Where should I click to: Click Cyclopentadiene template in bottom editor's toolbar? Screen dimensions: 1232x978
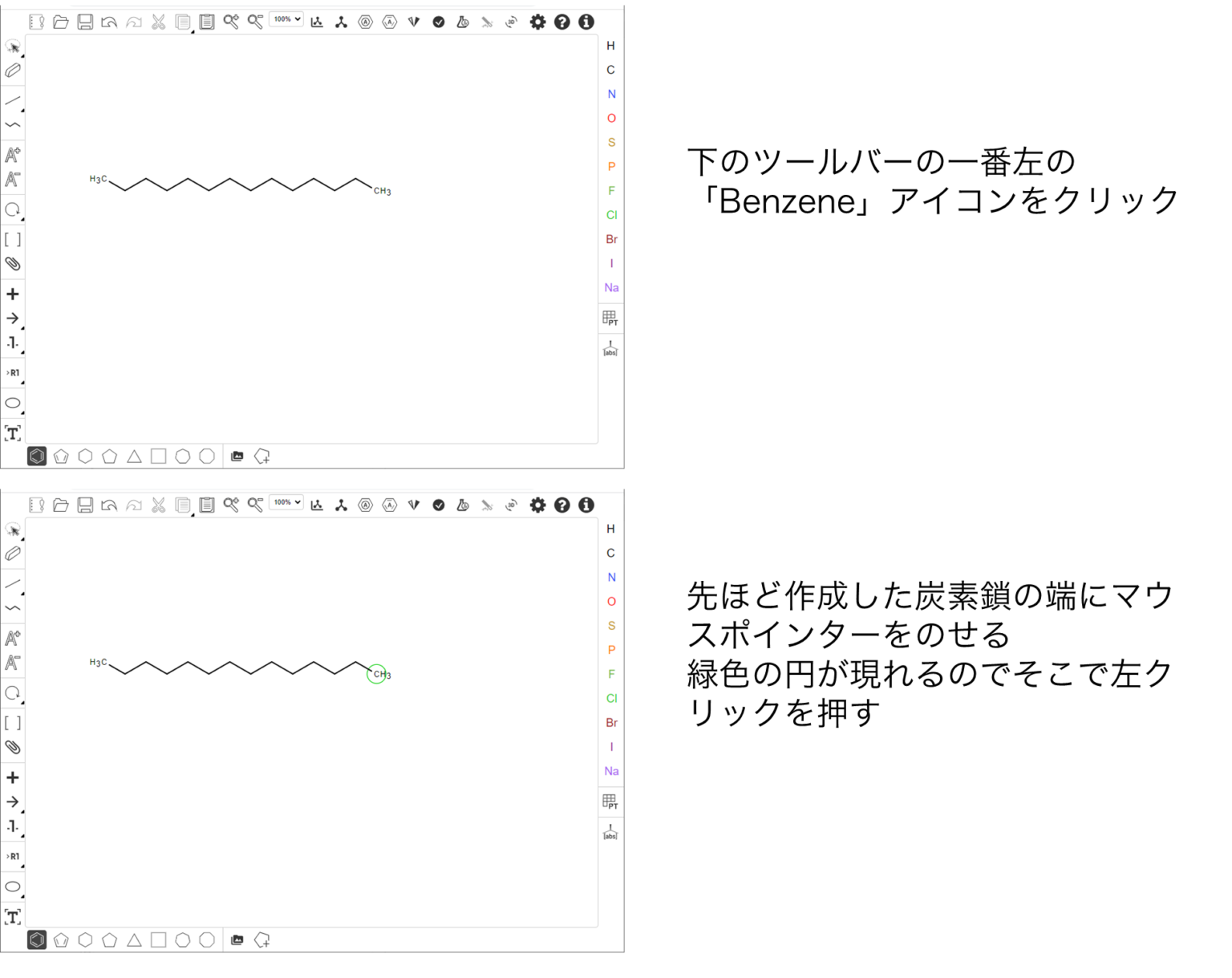click(61, 940)
